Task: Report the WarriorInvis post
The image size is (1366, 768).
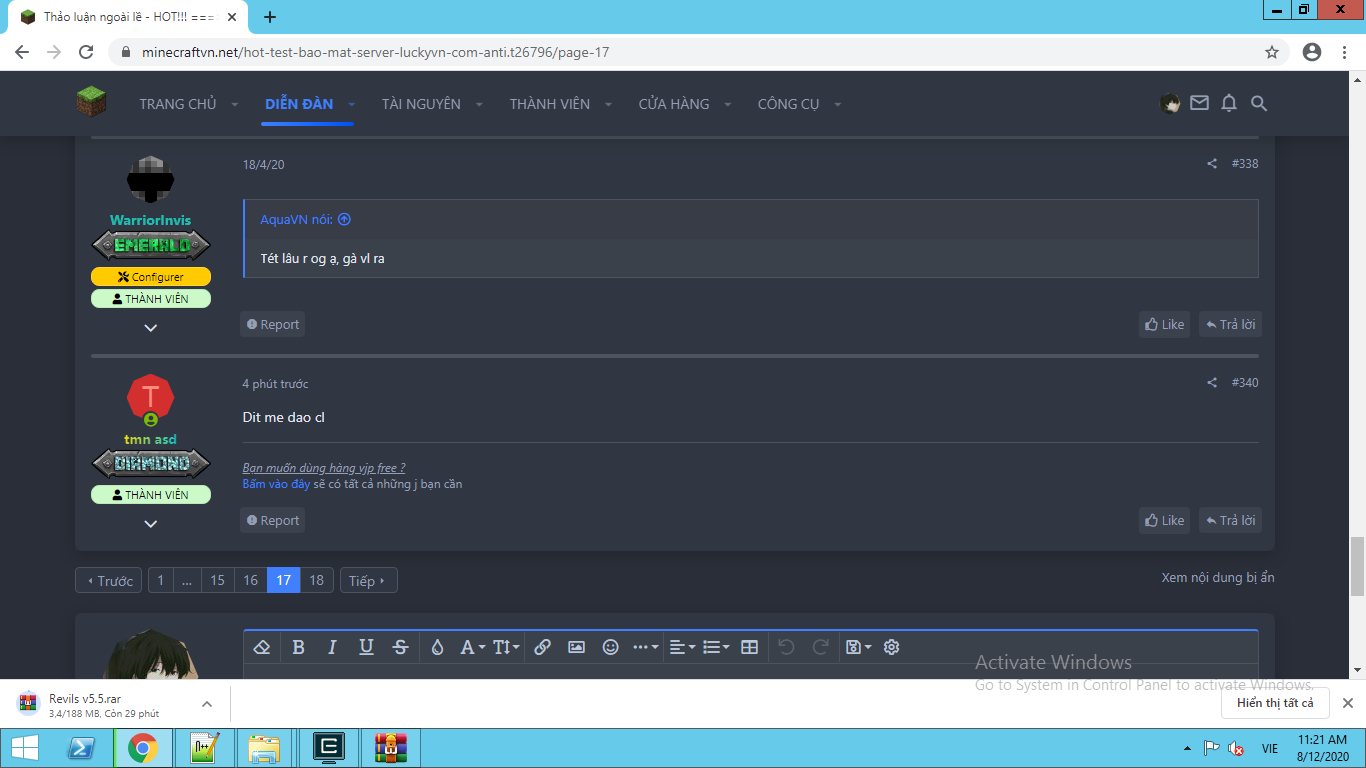Action: 273,324
